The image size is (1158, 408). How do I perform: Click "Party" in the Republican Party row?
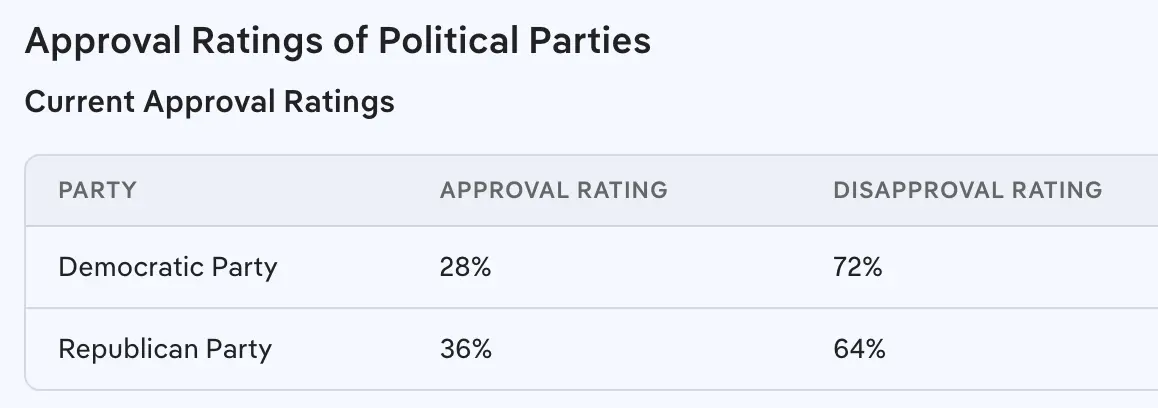click(x=238, y=349)
